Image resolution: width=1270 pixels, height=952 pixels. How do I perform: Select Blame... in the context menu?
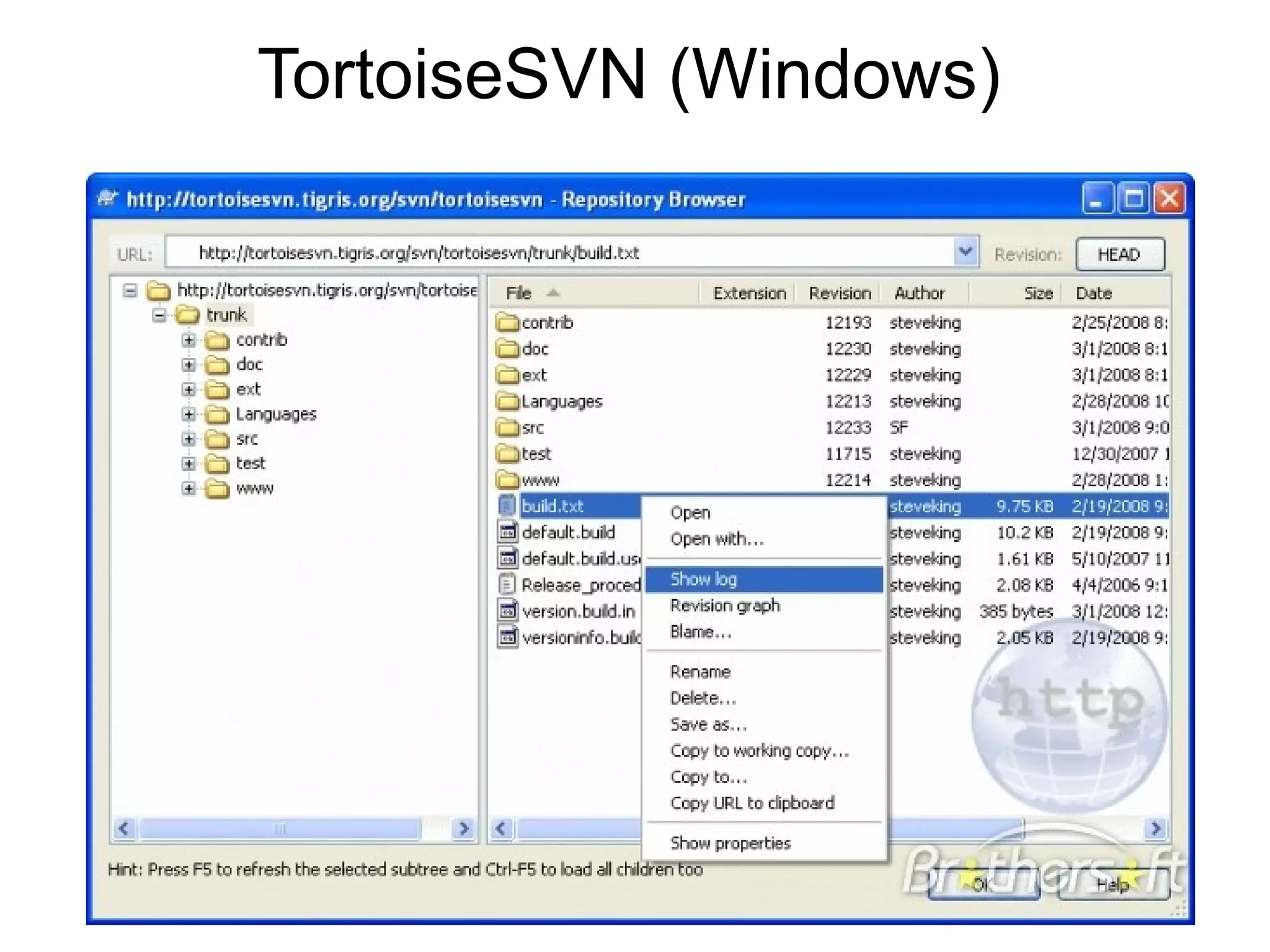701,632
